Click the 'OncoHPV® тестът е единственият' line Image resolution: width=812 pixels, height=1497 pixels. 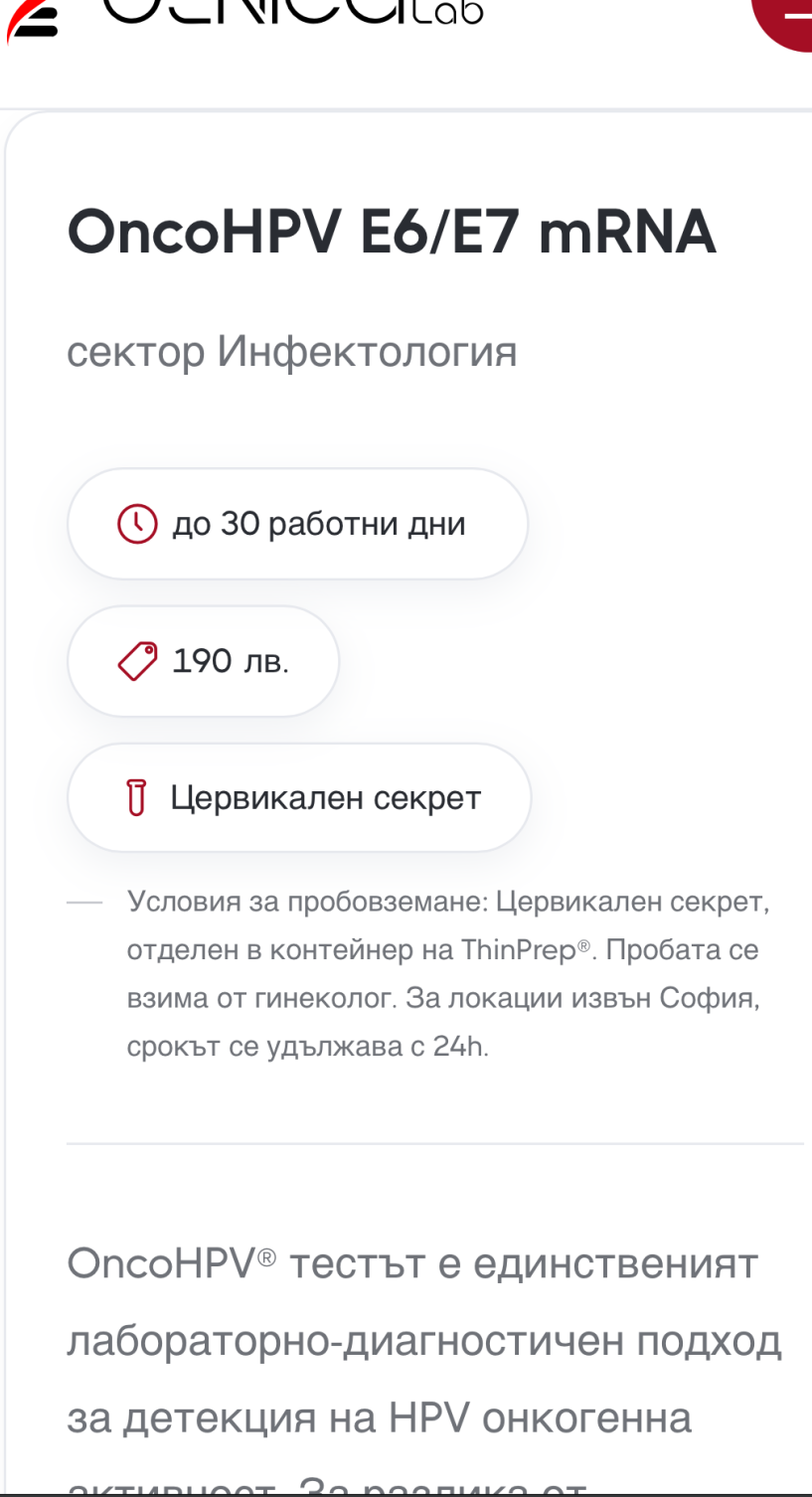(x=412, y=1264)
